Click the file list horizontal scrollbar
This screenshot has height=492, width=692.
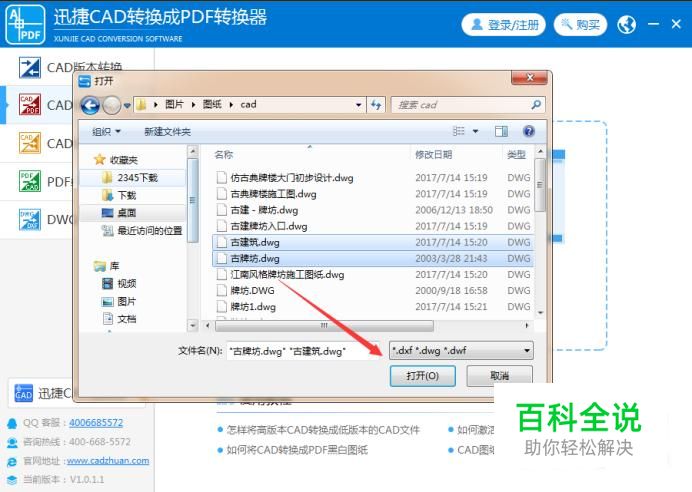click(324, 326)
